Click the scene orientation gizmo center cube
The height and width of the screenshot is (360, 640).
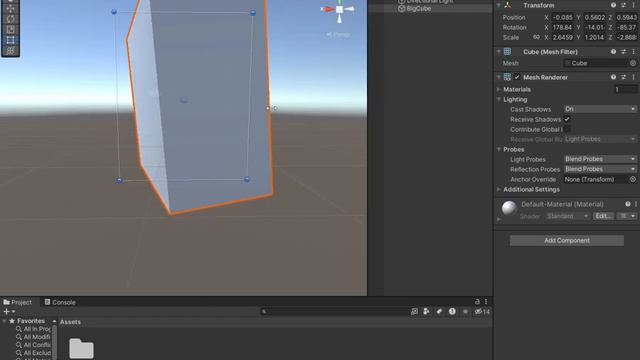coord(339,9)
